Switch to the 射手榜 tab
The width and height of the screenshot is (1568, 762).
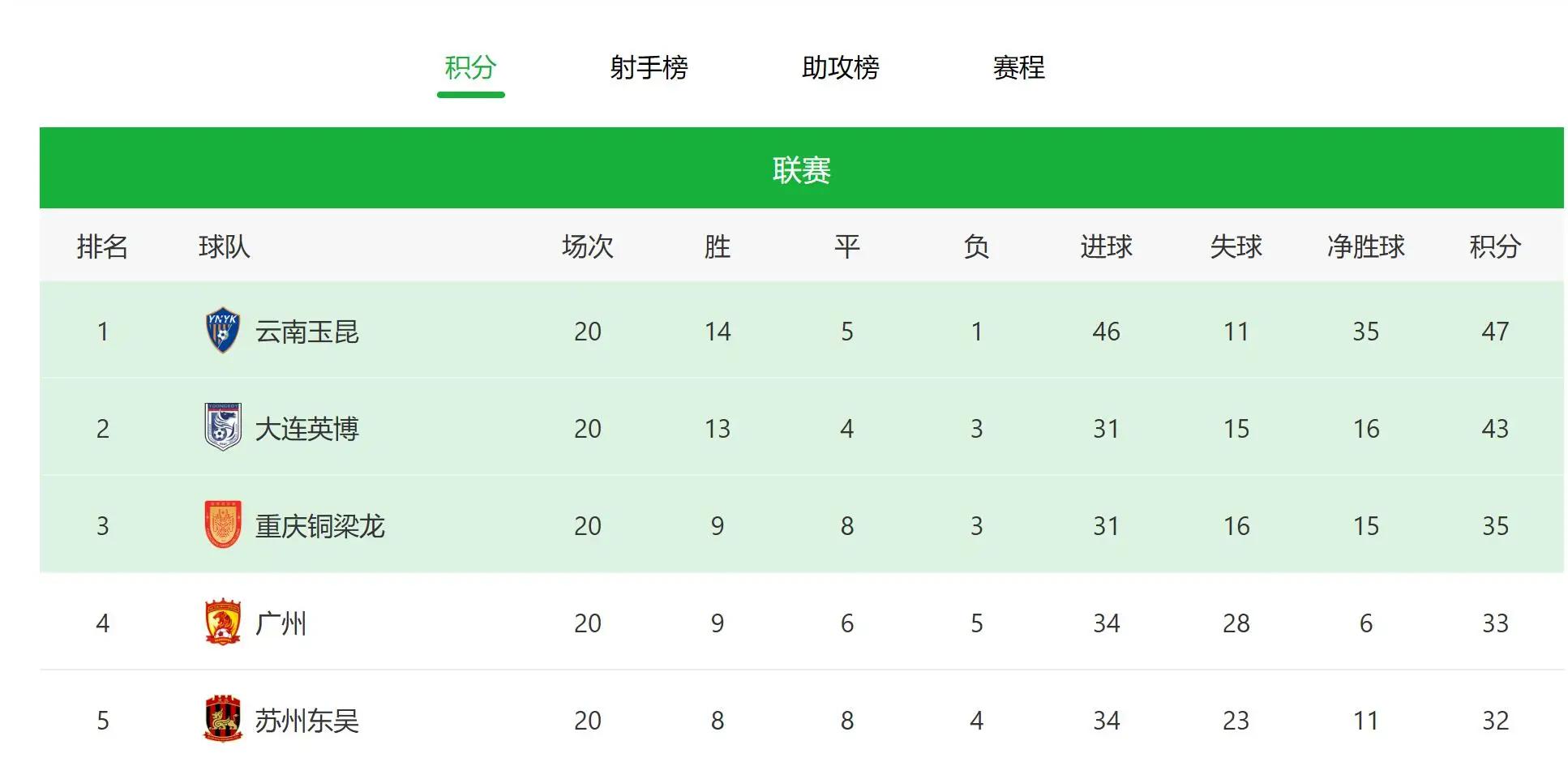tap(649, 67)
